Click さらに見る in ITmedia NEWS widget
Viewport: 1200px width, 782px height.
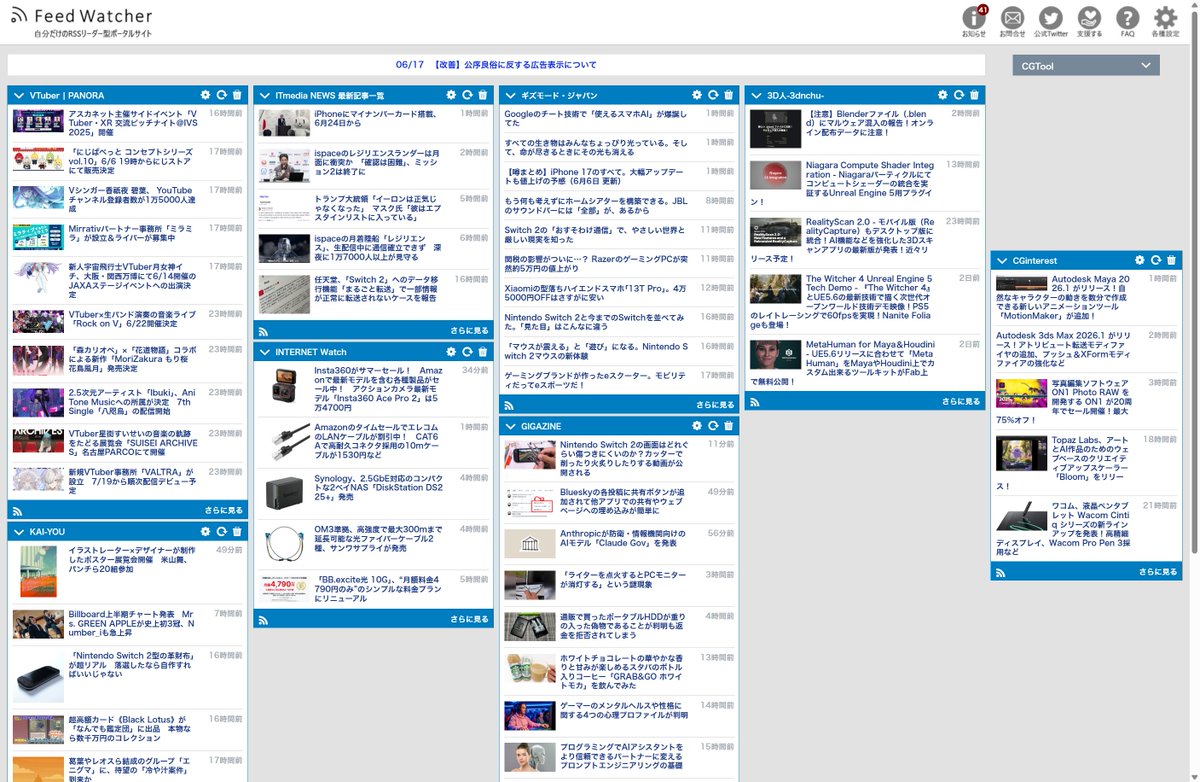click(469, 330)
